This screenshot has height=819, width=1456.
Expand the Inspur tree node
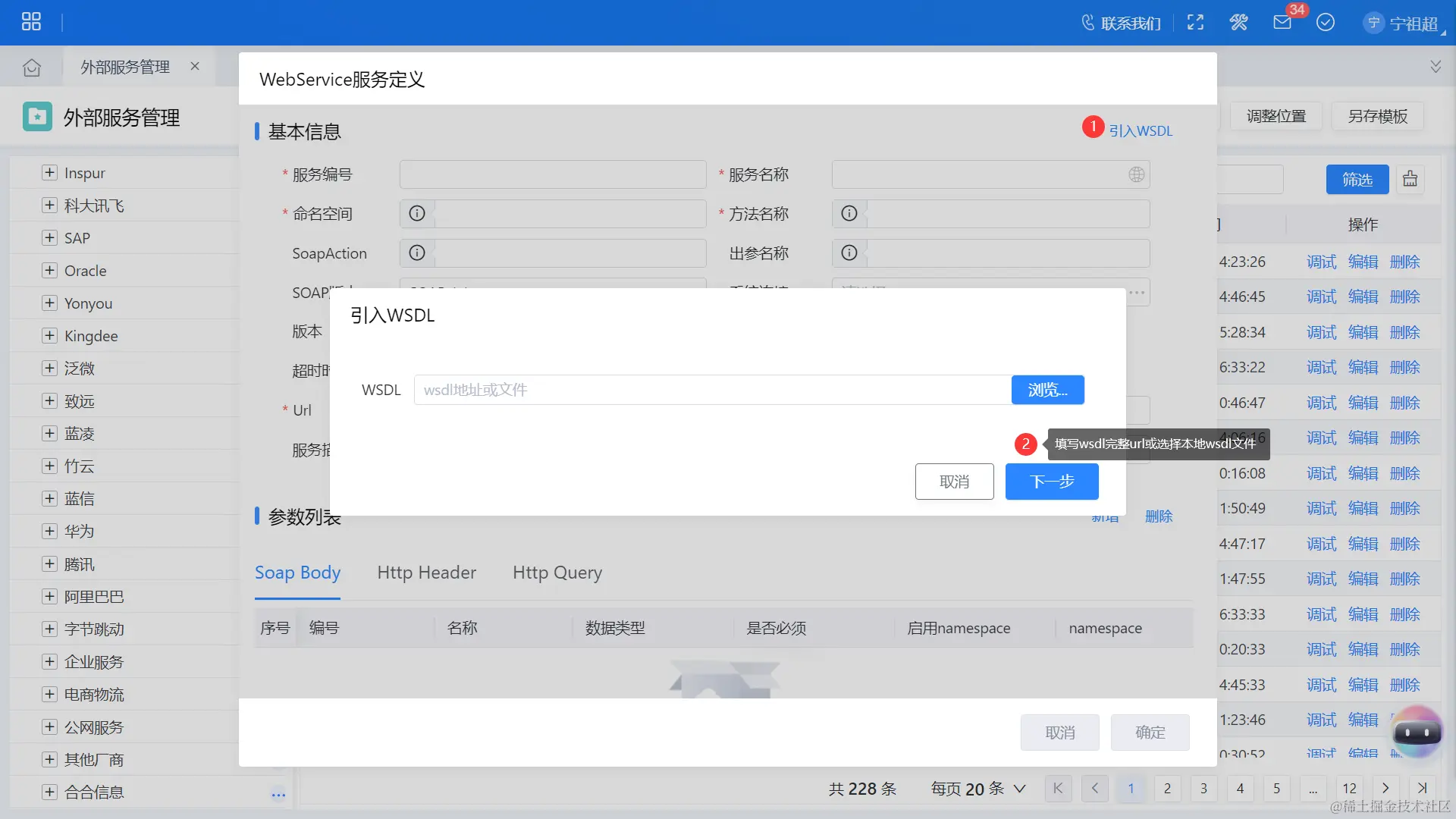tap(49, 173)
